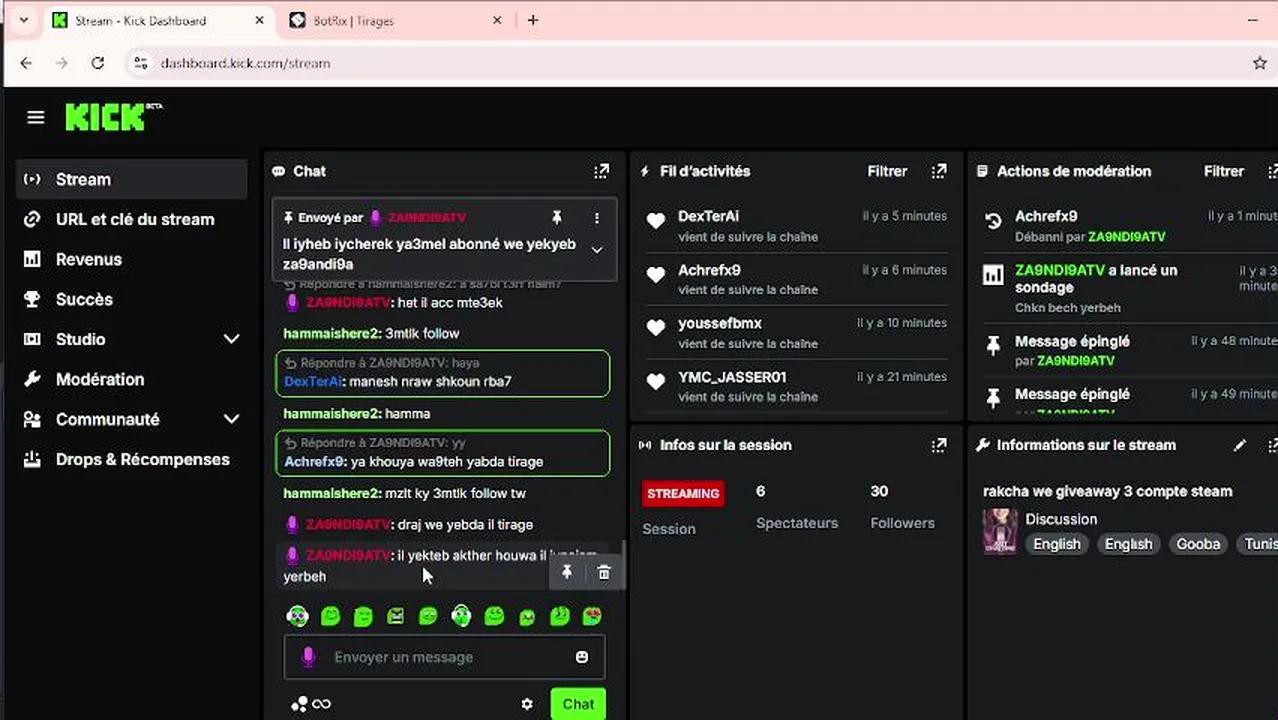Open a new browser tab

(x=533, y=20)
